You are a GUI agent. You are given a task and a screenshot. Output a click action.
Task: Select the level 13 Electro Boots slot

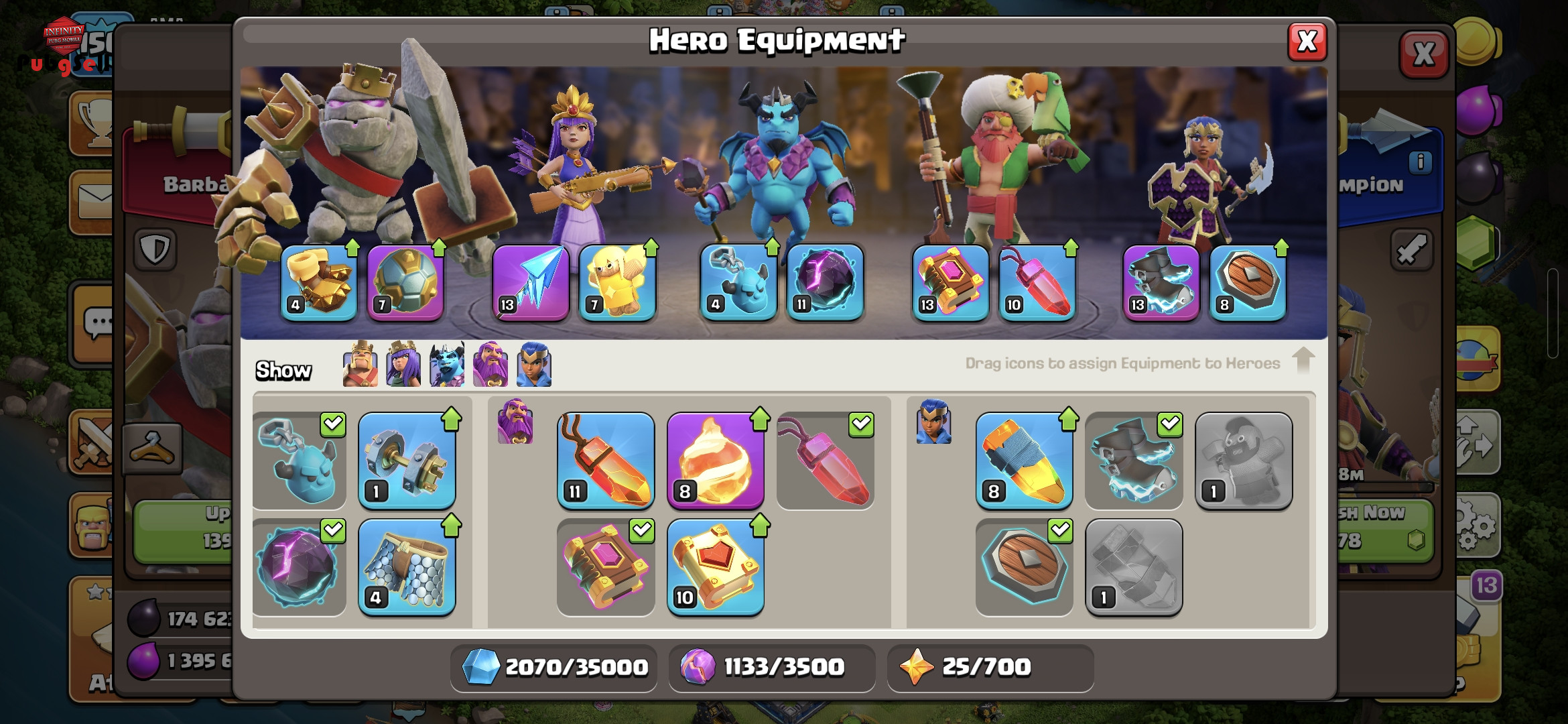coord(1161,283)
